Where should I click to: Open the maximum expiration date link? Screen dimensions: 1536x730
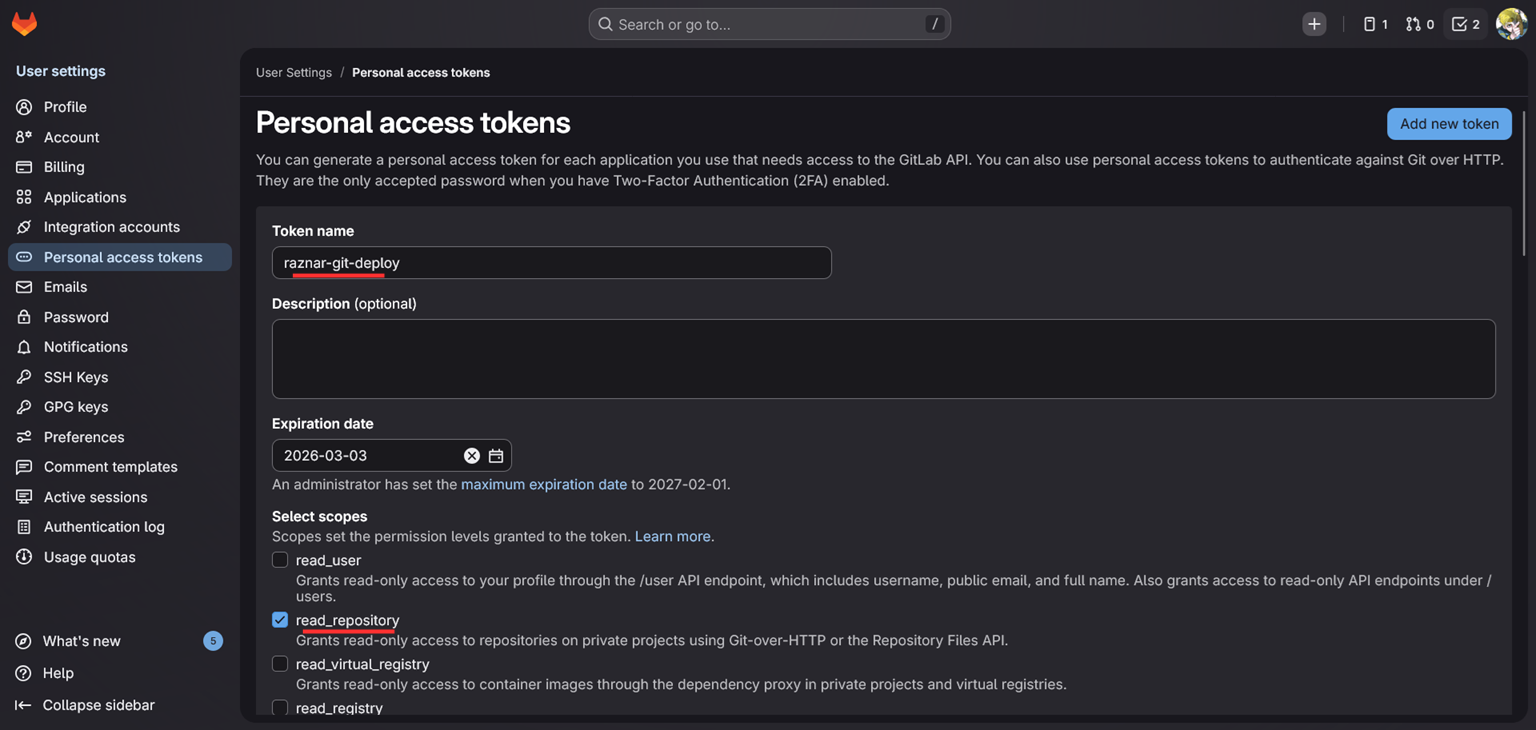click(x=543, y=484)
